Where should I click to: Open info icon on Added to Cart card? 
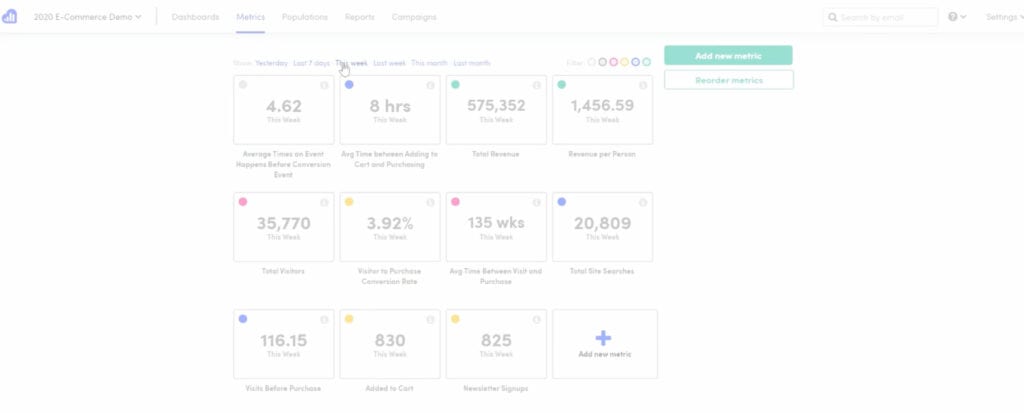click(430, 320)
